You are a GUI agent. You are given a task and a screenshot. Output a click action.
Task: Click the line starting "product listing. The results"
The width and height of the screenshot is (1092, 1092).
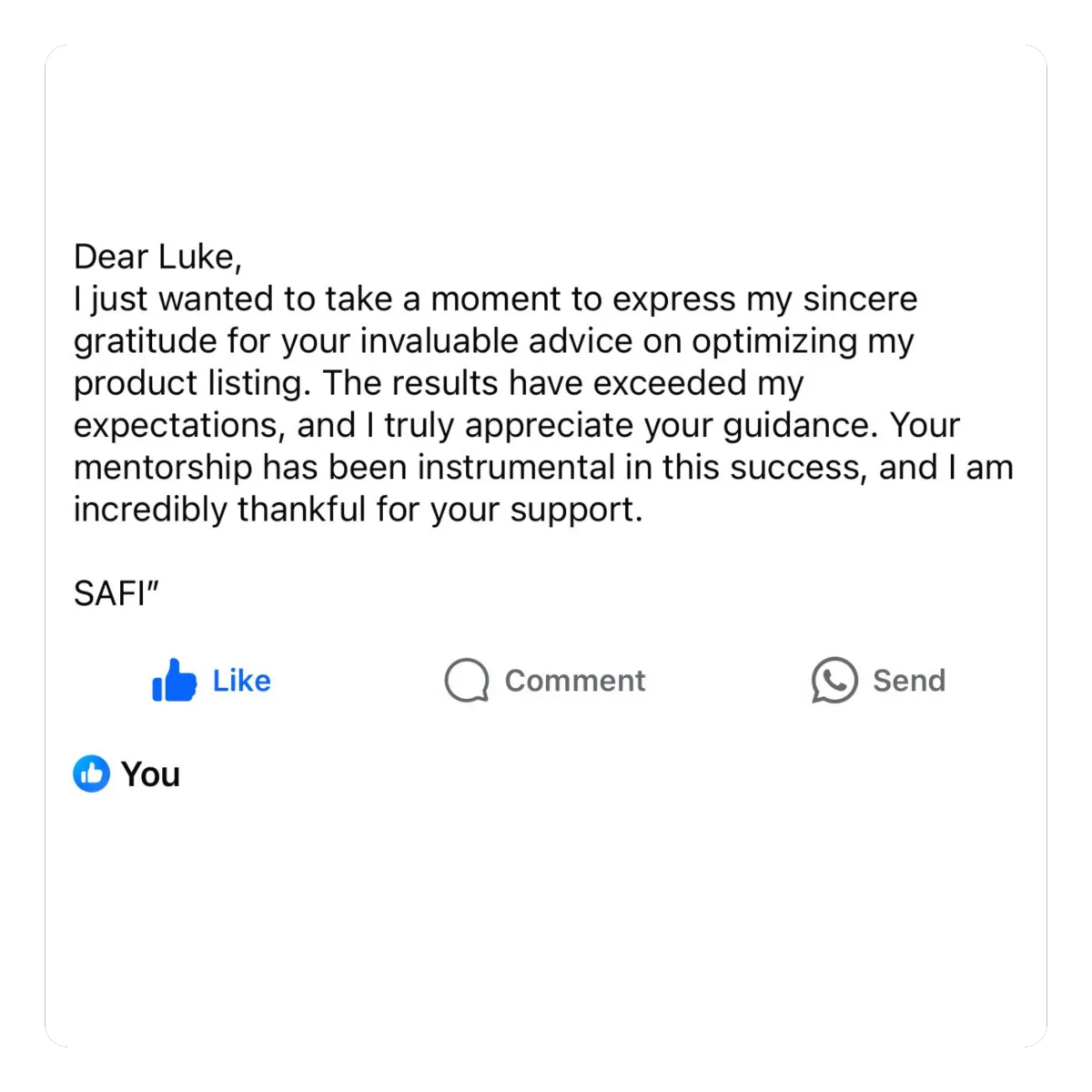(x=439, y=383)
